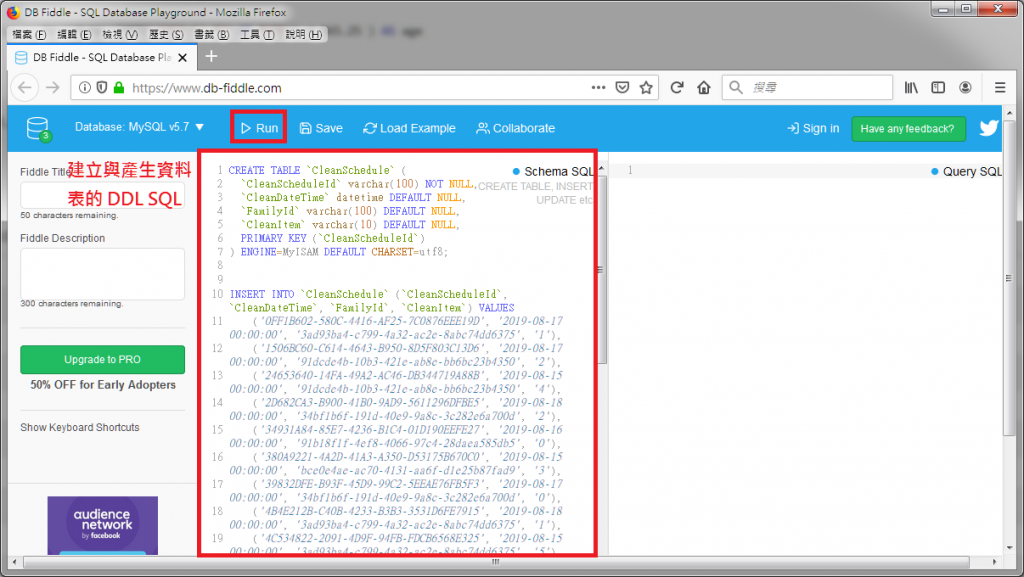
Task: Click Schema SQL editor vertical scrollbar
Action: (x=601, y=269)
